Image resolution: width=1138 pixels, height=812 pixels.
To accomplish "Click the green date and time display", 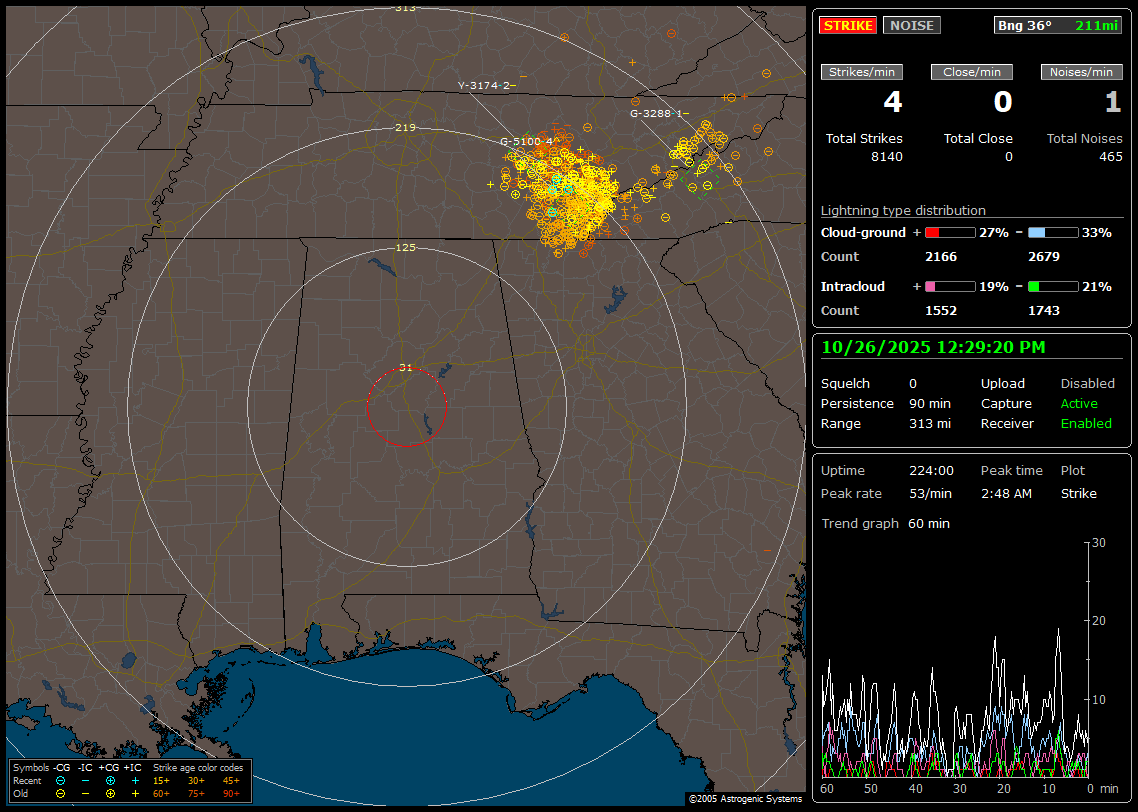I will [x=934, y=347].
